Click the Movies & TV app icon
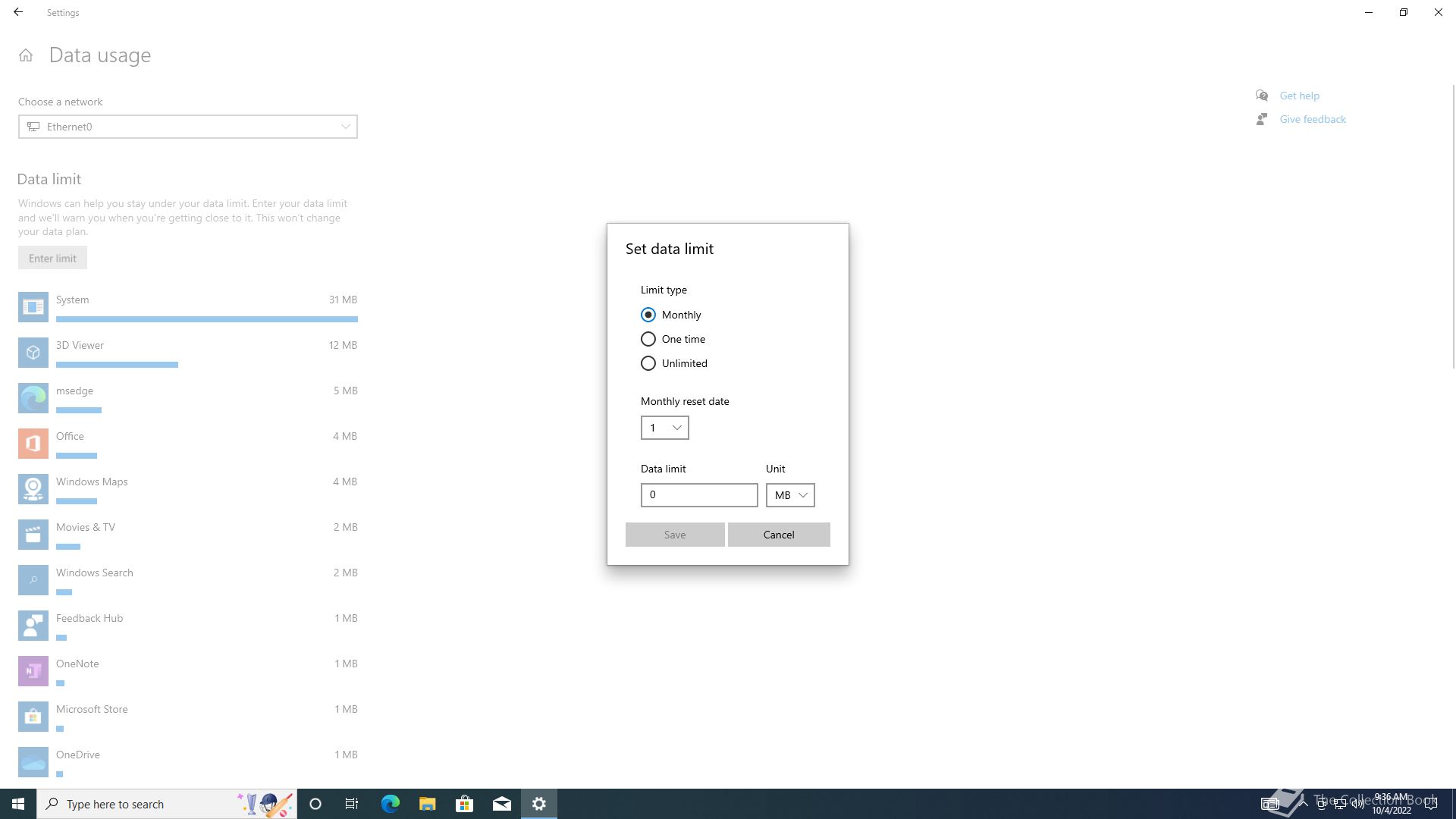The width and height of the screenshot is (1456, 819). point(33,535)
